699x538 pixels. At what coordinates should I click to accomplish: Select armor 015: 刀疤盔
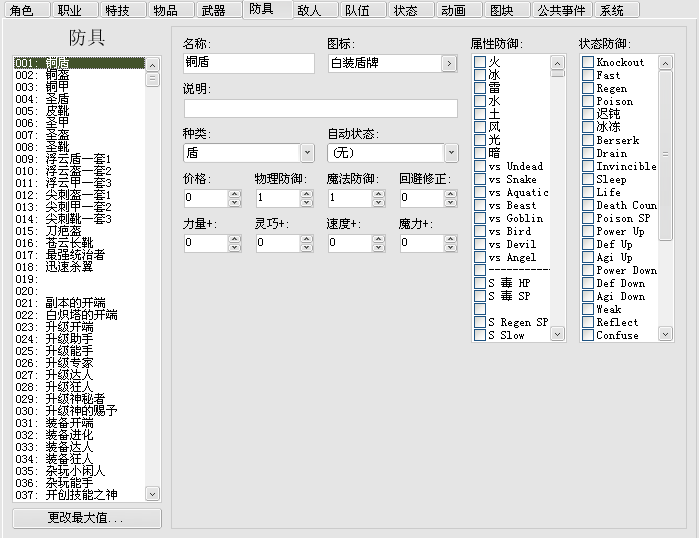(x=79, y=231)
